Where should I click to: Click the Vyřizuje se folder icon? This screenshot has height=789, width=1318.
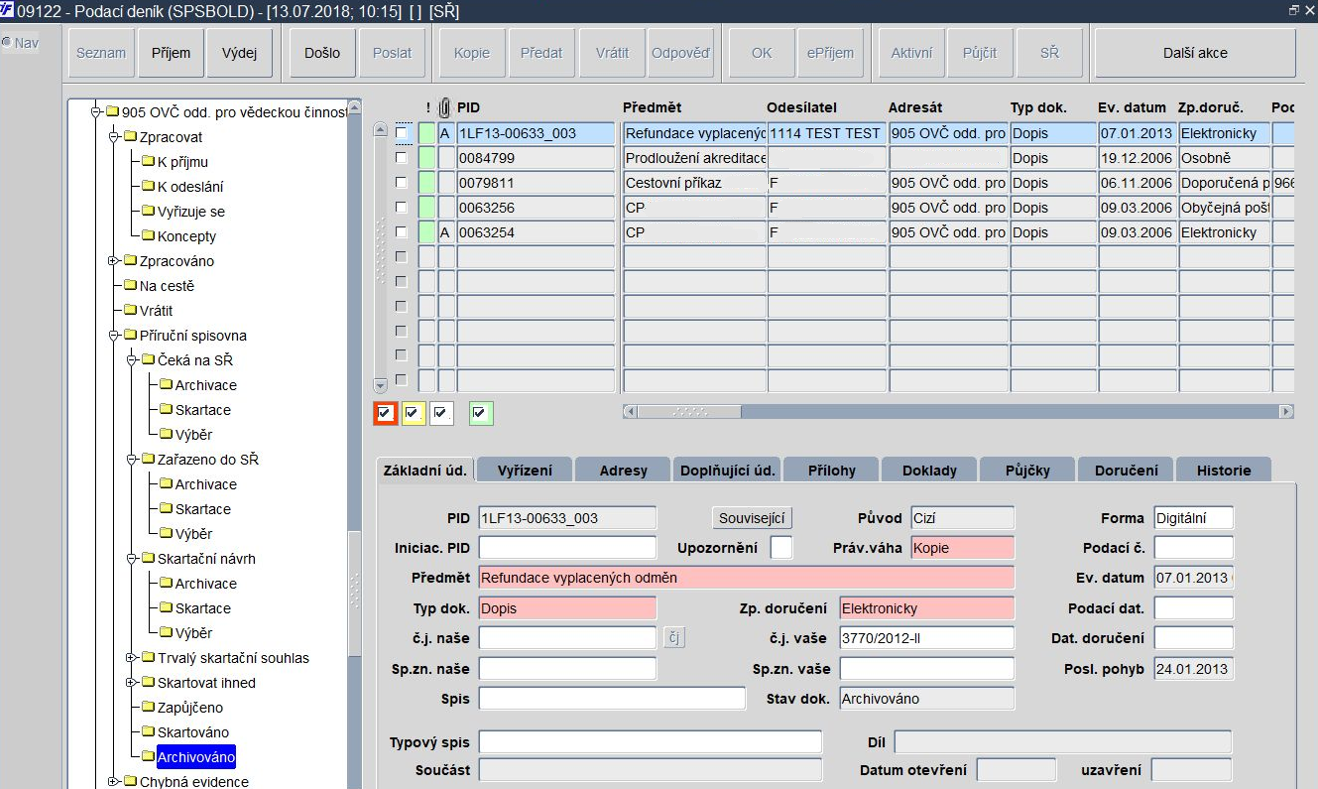point(148,211)
